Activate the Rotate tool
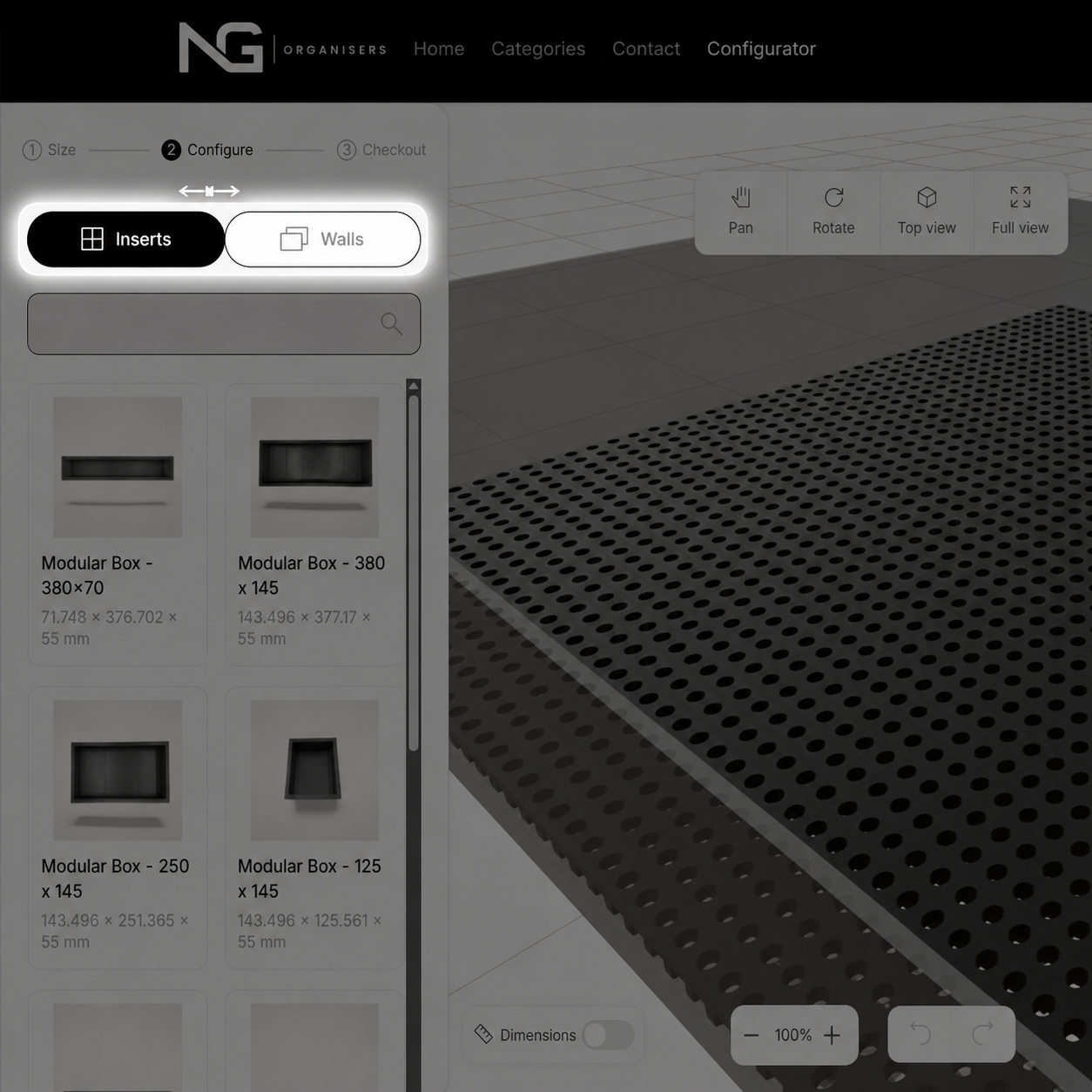1092x1092 pixels. 833,212
